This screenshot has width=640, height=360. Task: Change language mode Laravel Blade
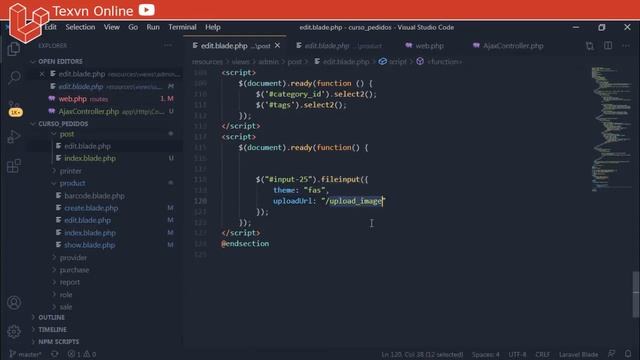[578, 354]
